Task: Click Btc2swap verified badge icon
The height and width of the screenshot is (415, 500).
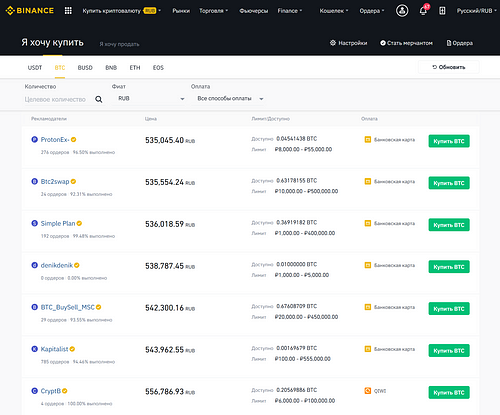Action: [73, 181]
